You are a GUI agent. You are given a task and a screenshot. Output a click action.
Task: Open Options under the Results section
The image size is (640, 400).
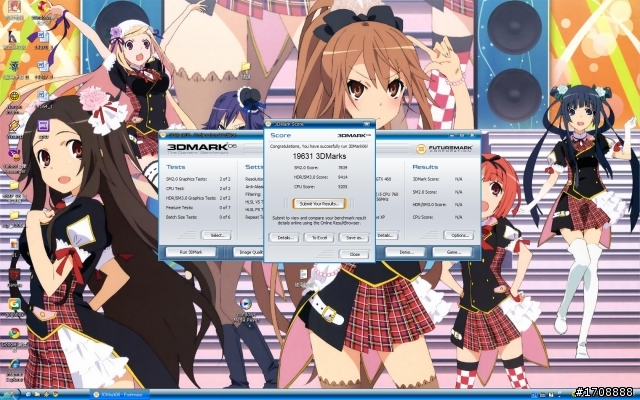pyautogui.click(x=459, y=235)
